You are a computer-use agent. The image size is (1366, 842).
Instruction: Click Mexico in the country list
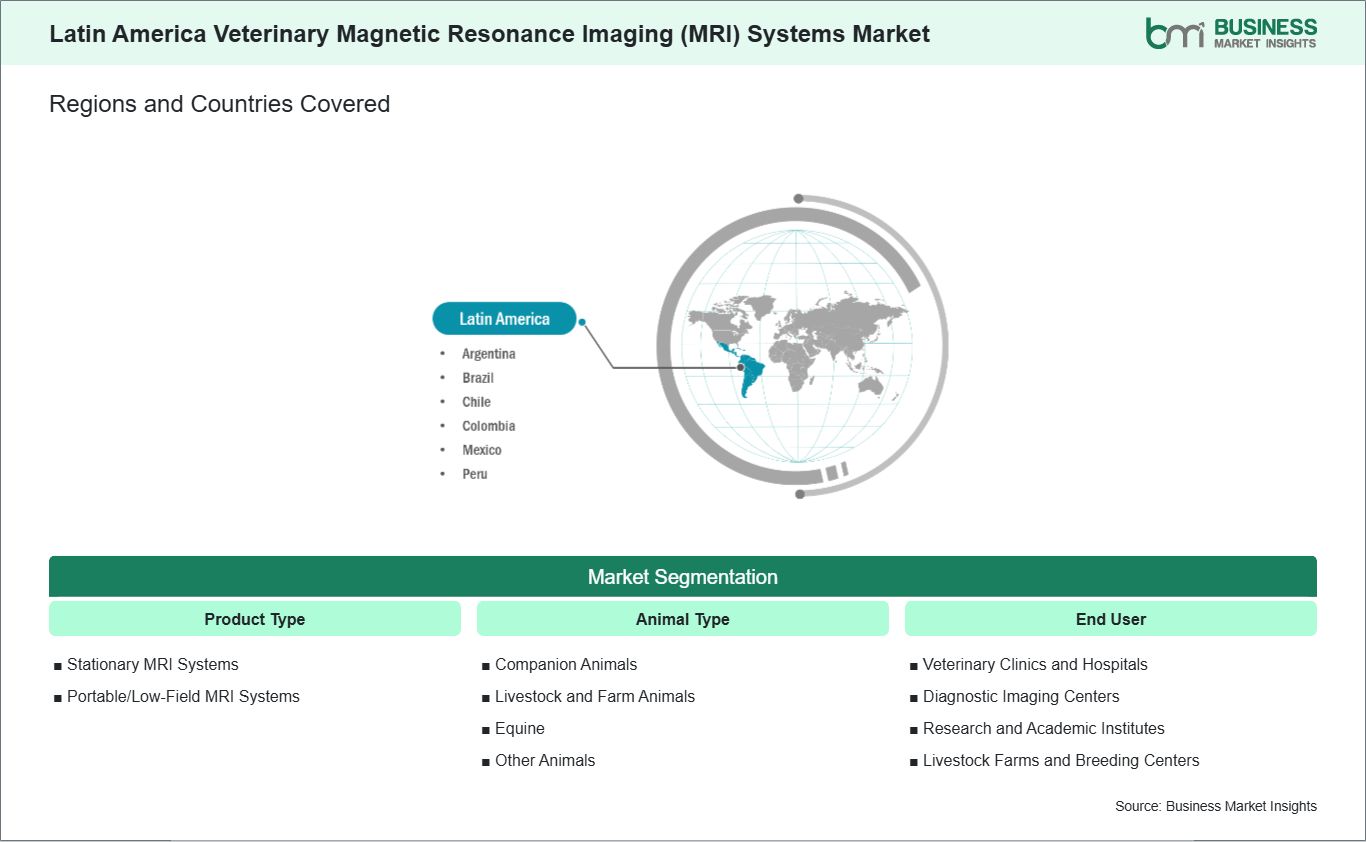[x=482, y=450]
